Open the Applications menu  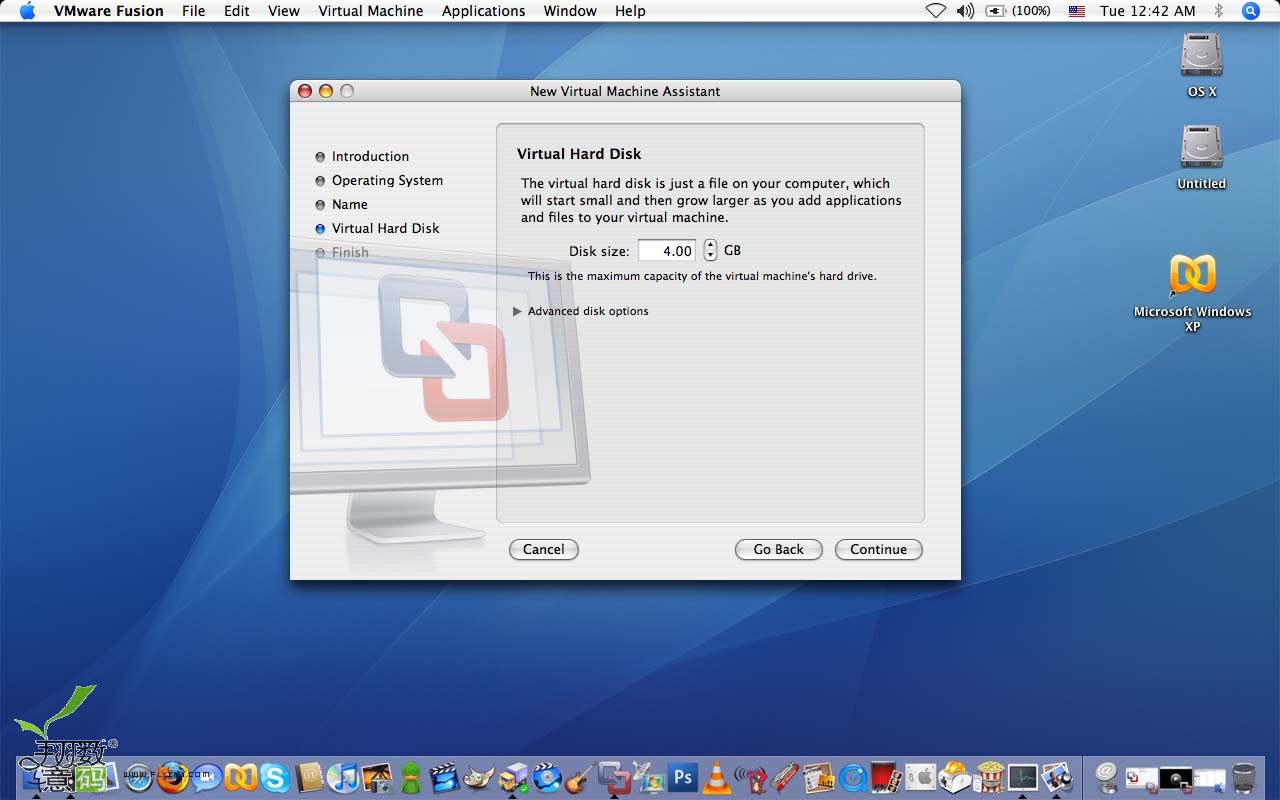(483, 11)
